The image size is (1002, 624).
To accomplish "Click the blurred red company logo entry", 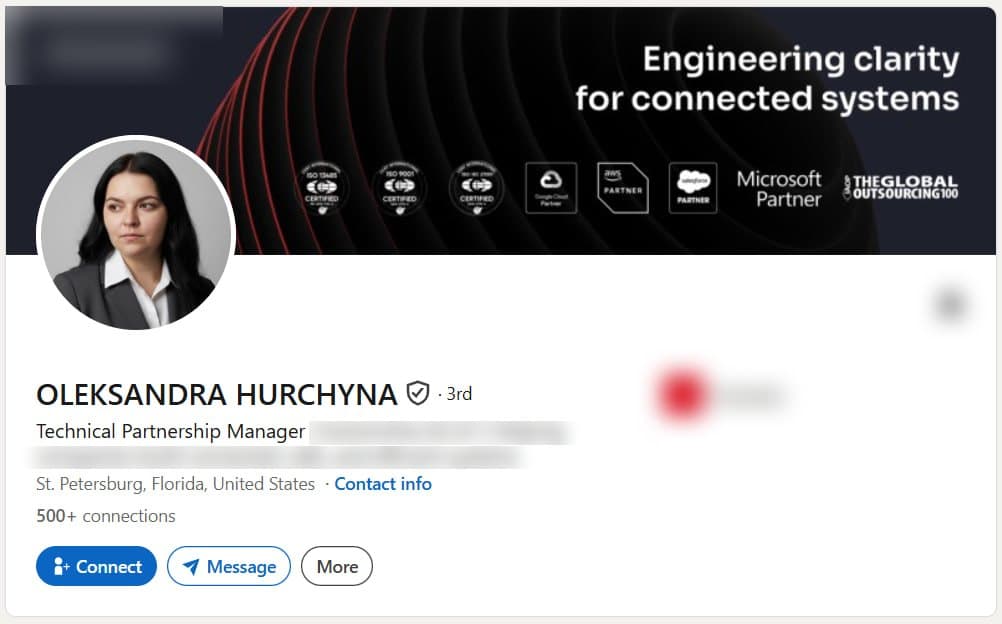I will (x=721, y=395).
